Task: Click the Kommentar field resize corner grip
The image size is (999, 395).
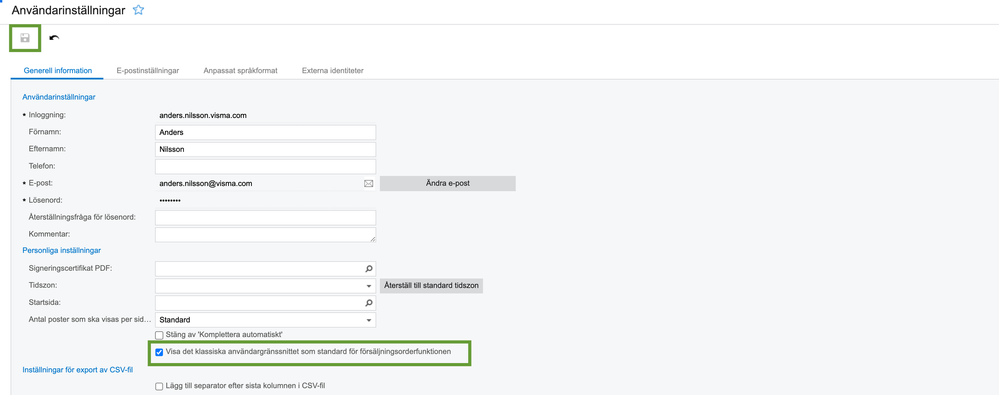Action: [372, 239]
